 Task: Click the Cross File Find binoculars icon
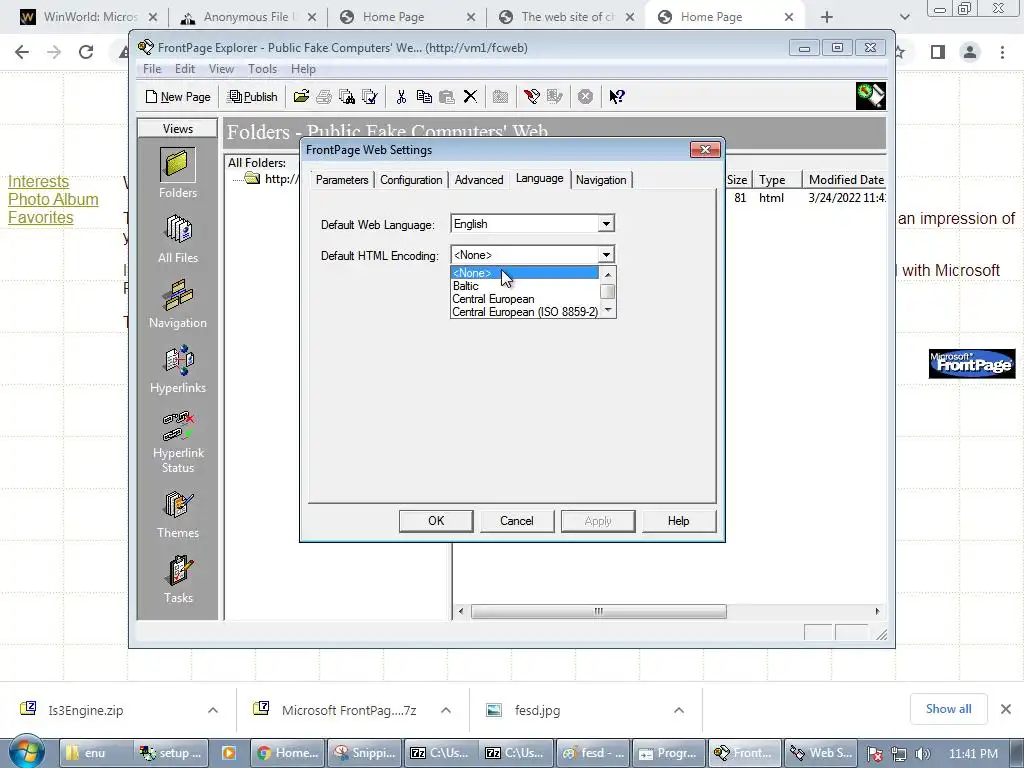346,97
